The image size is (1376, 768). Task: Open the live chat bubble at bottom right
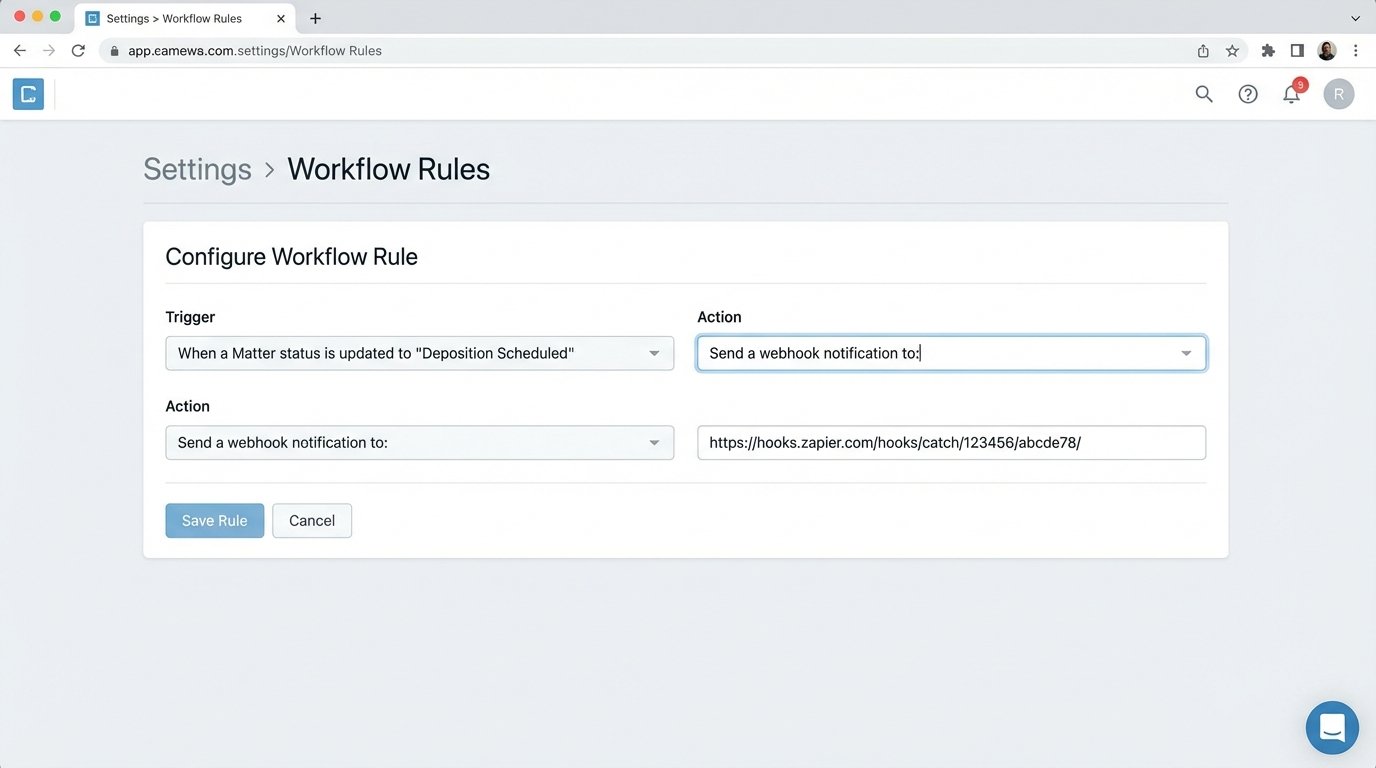click(x=1332, y=727)
